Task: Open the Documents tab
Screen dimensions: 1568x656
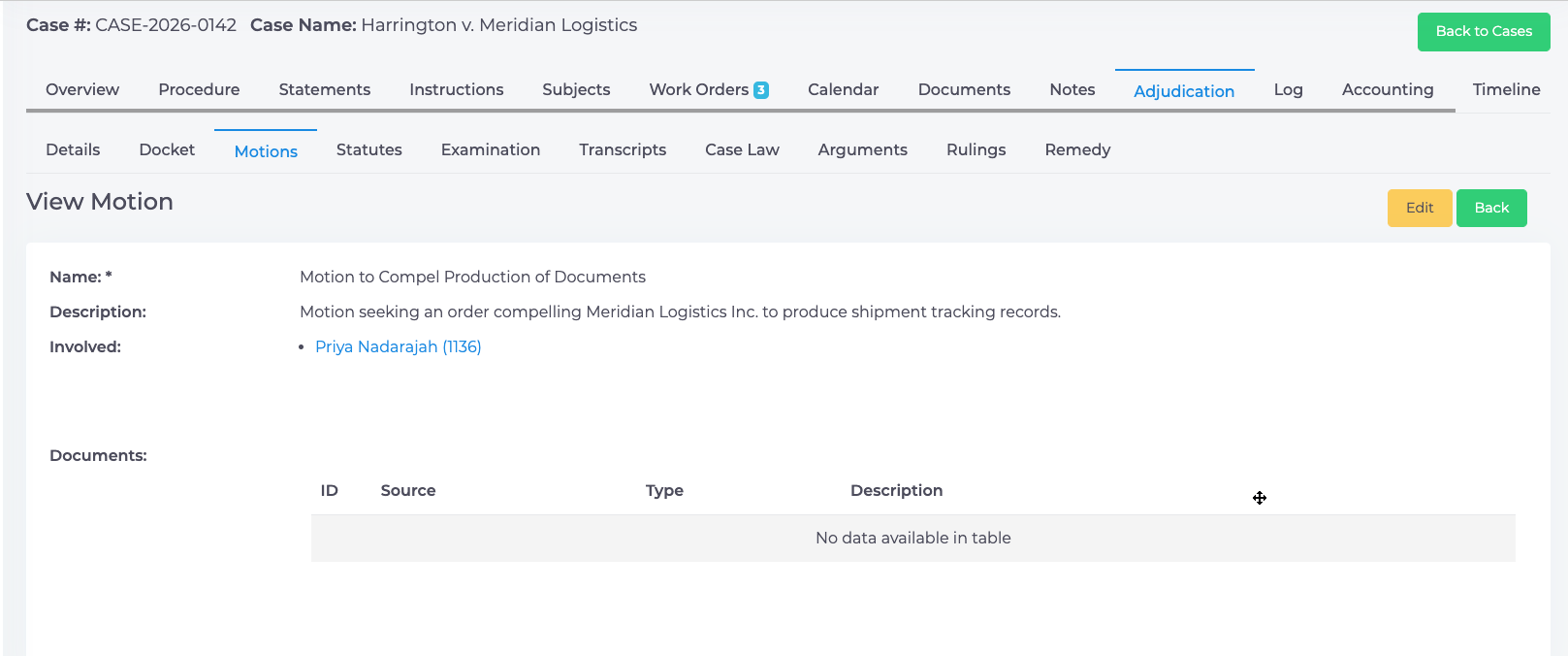Action: pyautogui.click(x=964, y=89)
